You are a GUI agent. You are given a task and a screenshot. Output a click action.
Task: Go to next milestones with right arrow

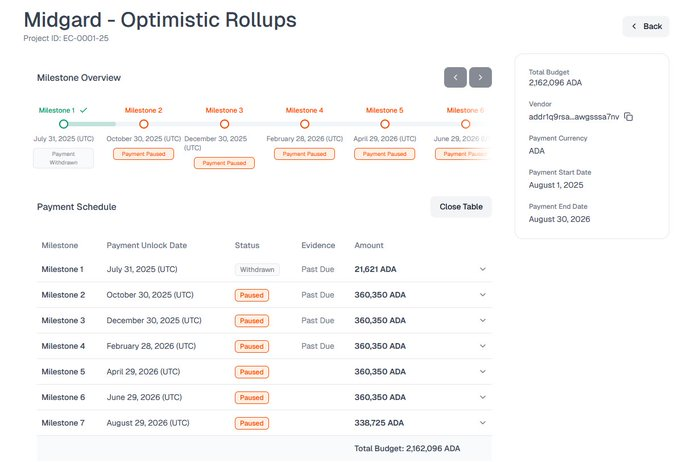480,78
